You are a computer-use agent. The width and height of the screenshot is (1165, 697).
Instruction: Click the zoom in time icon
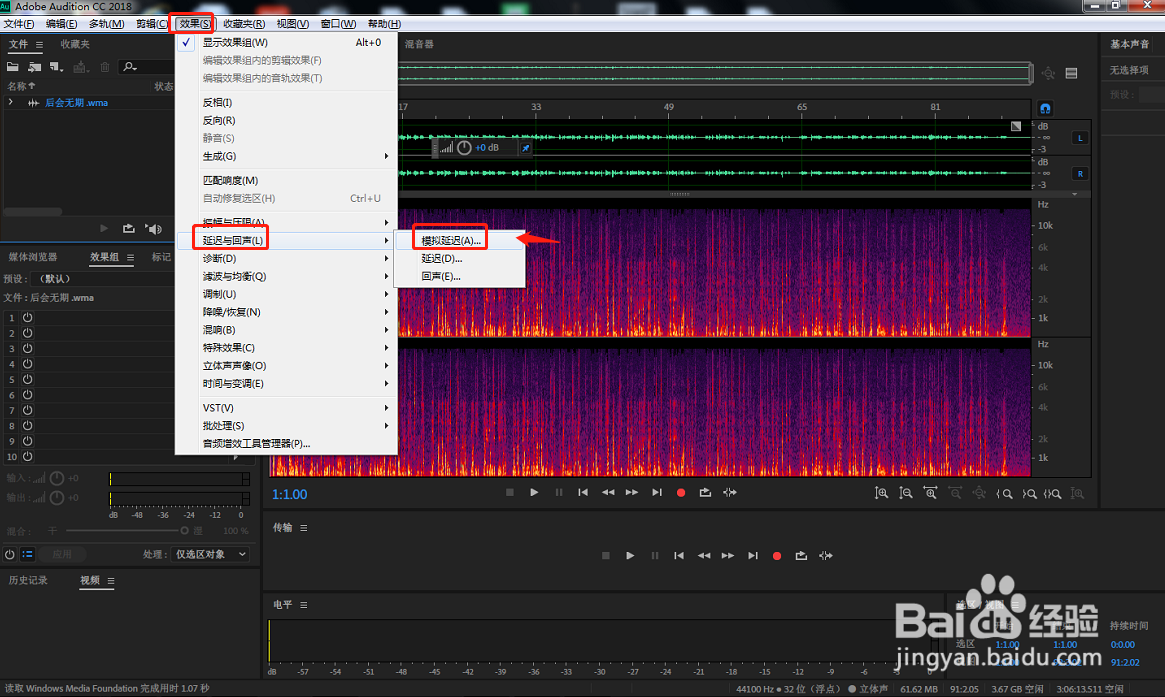pyautogui.click(x=930, y=493)
